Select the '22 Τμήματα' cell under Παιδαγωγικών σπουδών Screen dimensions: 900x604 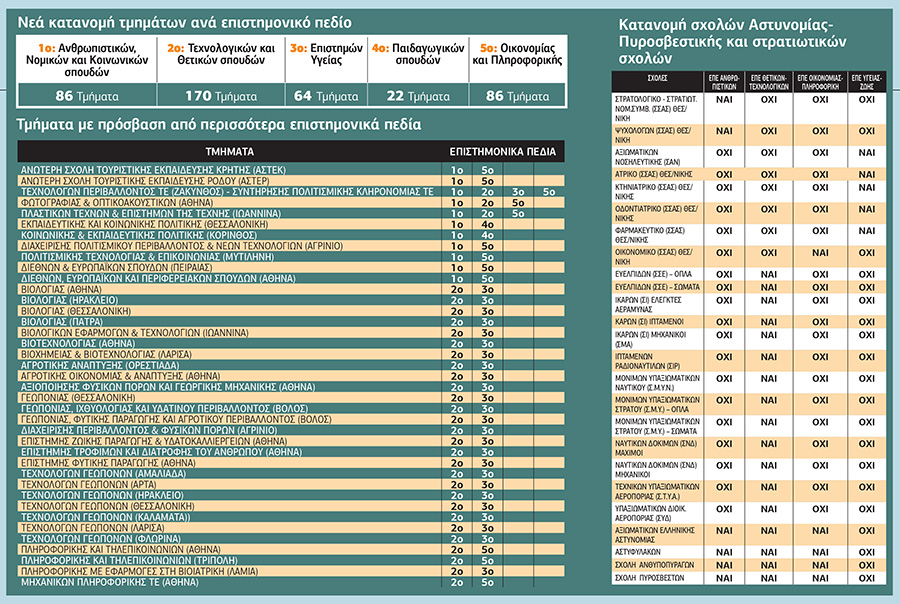[x=418, y=95]
